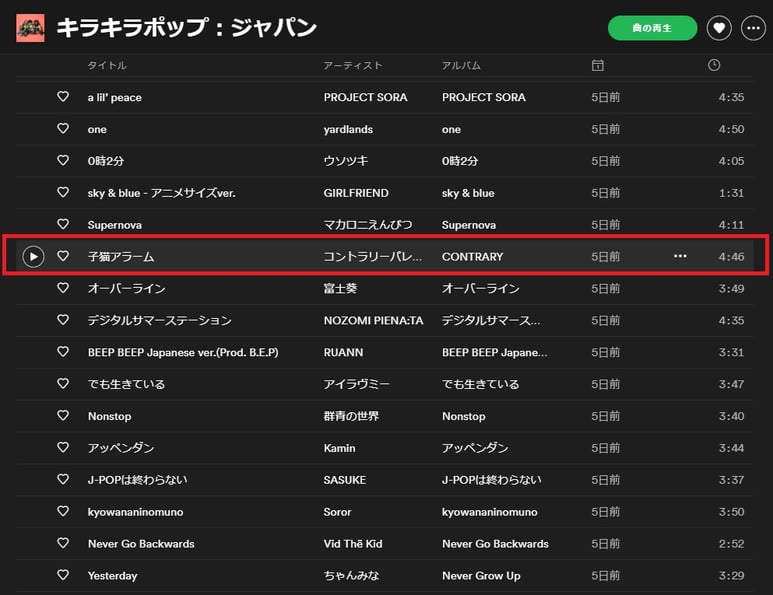
Task: Sort tracks by アーティスト column header
Action: (353, 65)
